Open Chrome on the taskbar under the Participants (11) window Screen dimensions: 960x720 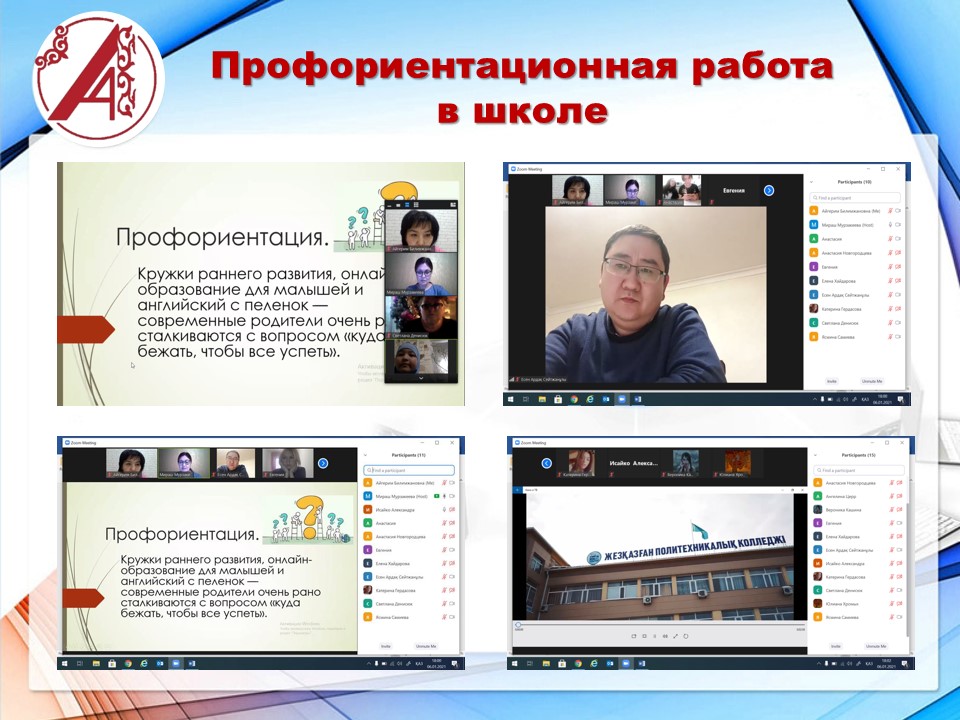(128, 663)
